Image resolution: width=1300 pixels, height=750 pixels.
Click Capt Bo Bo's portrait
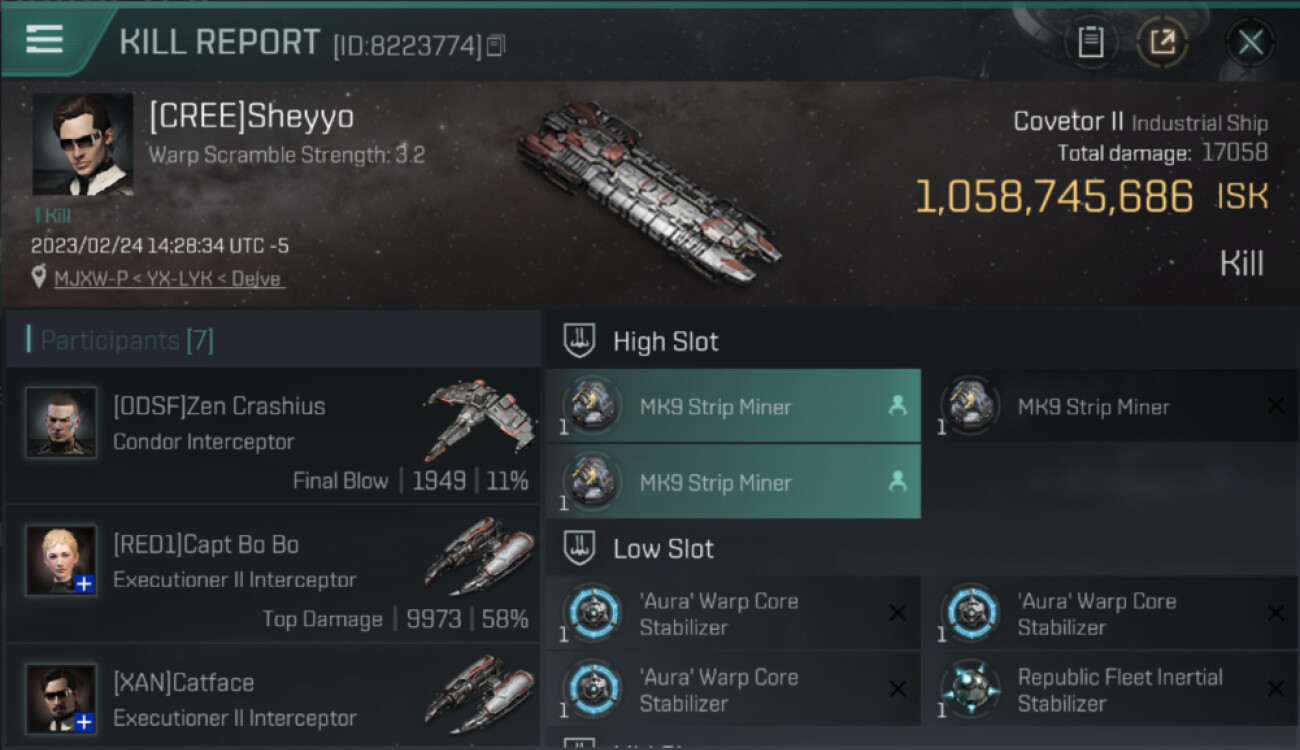61,560
